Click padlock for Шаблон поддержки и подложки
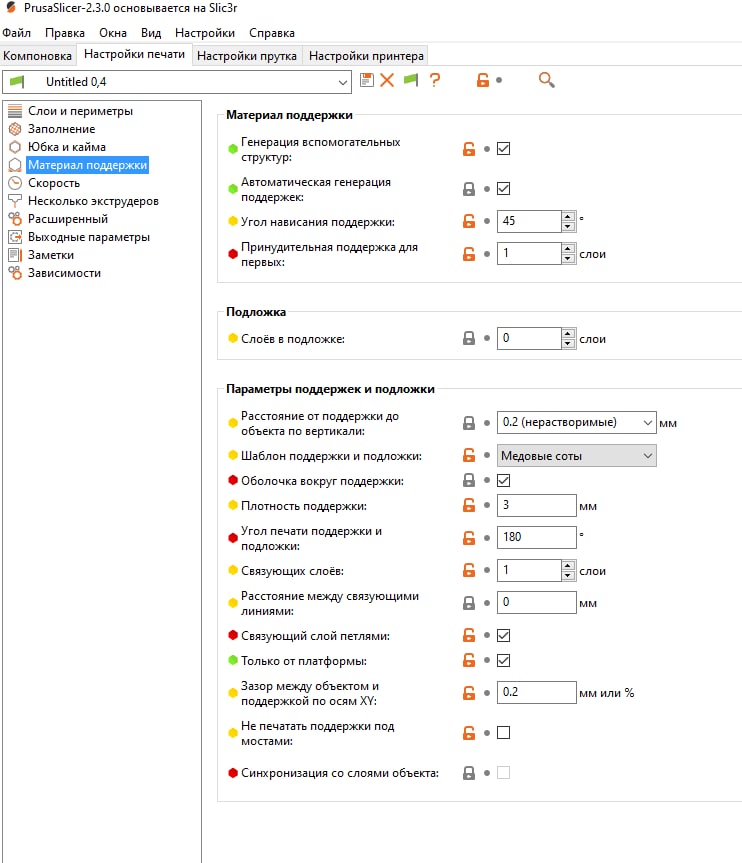This screenshot has width=742, height=863. (x=468, y=455)
